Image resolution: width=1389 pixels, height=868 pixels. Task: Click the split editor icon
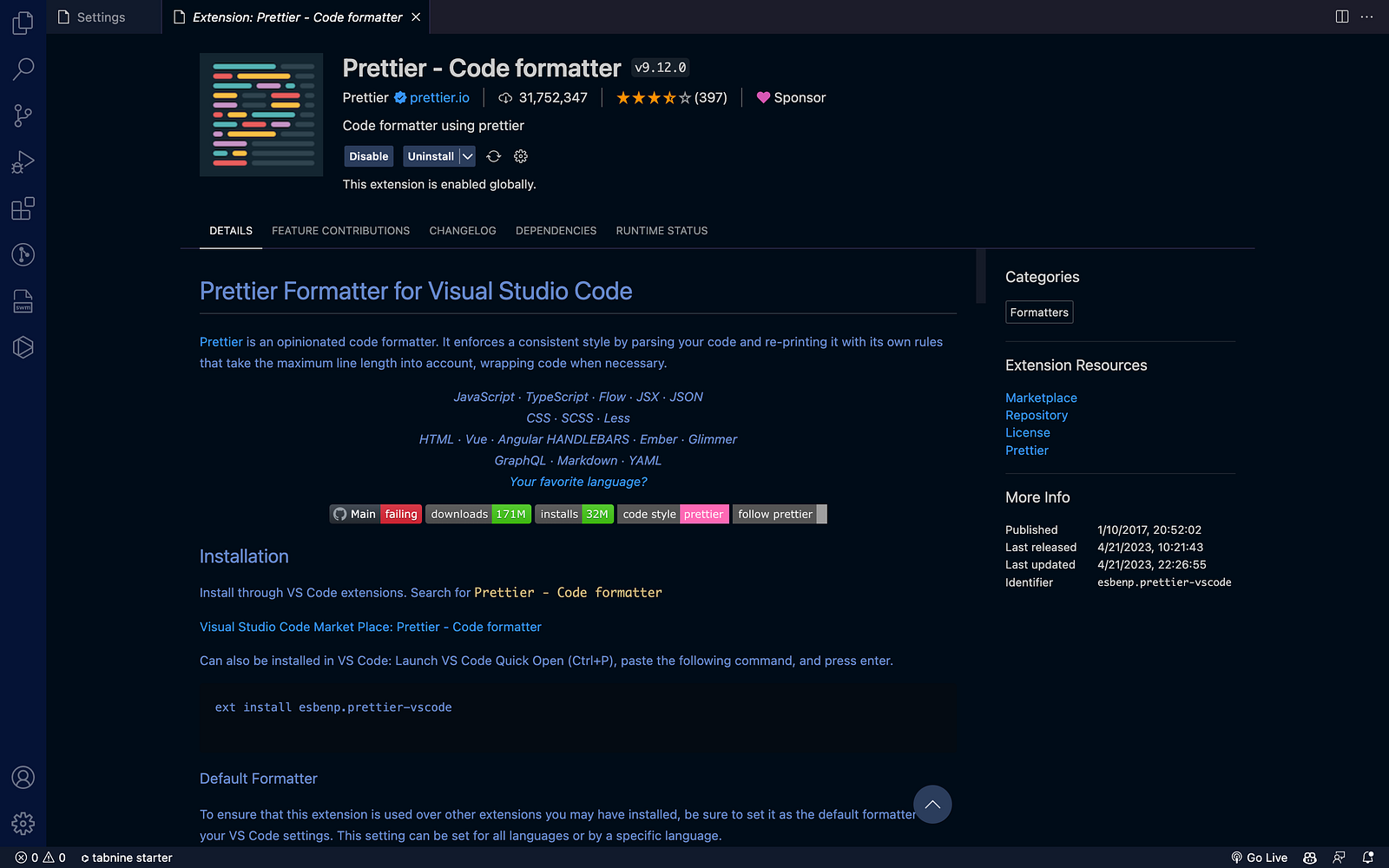[x=1342, y=16]
